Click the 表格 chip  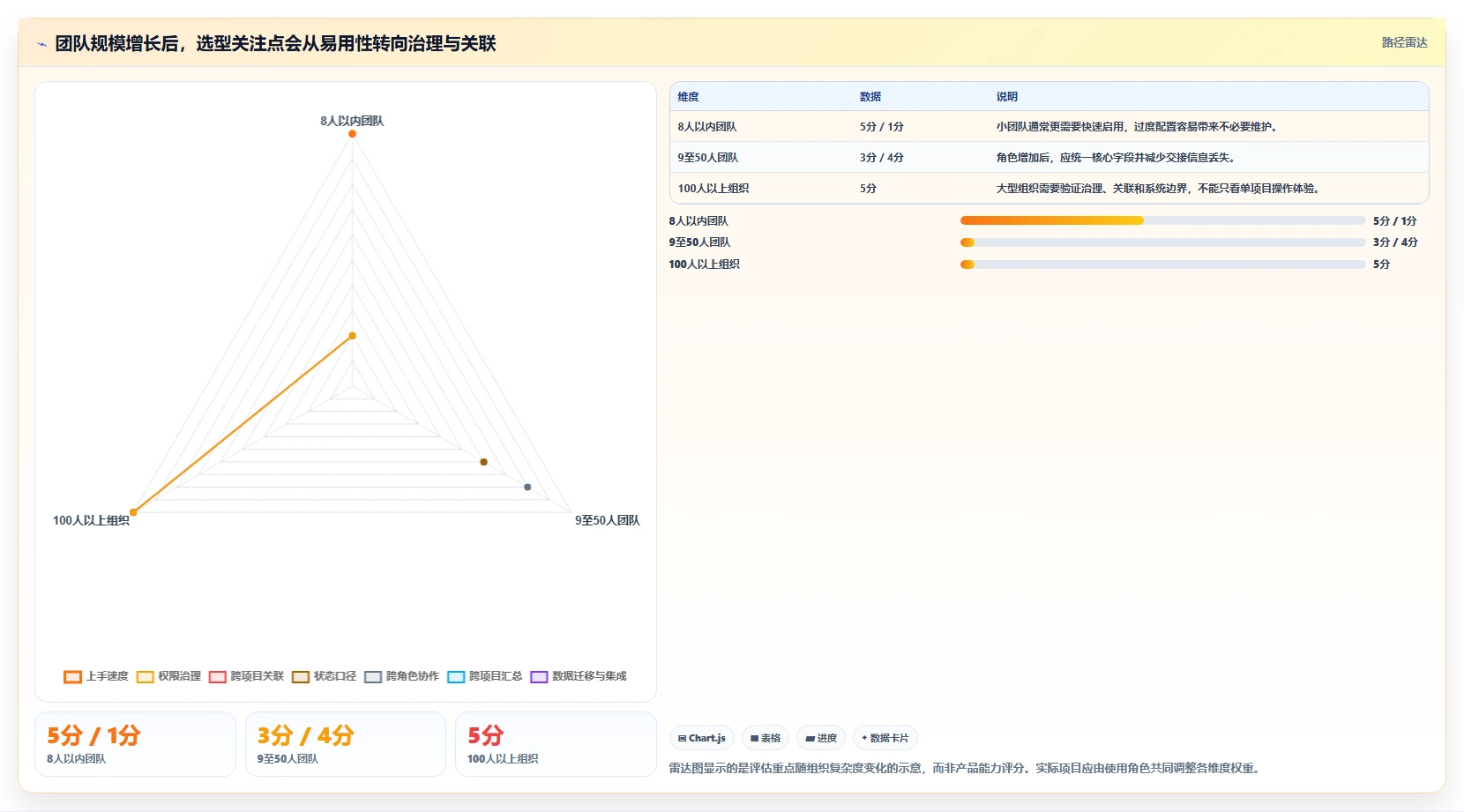765,738
